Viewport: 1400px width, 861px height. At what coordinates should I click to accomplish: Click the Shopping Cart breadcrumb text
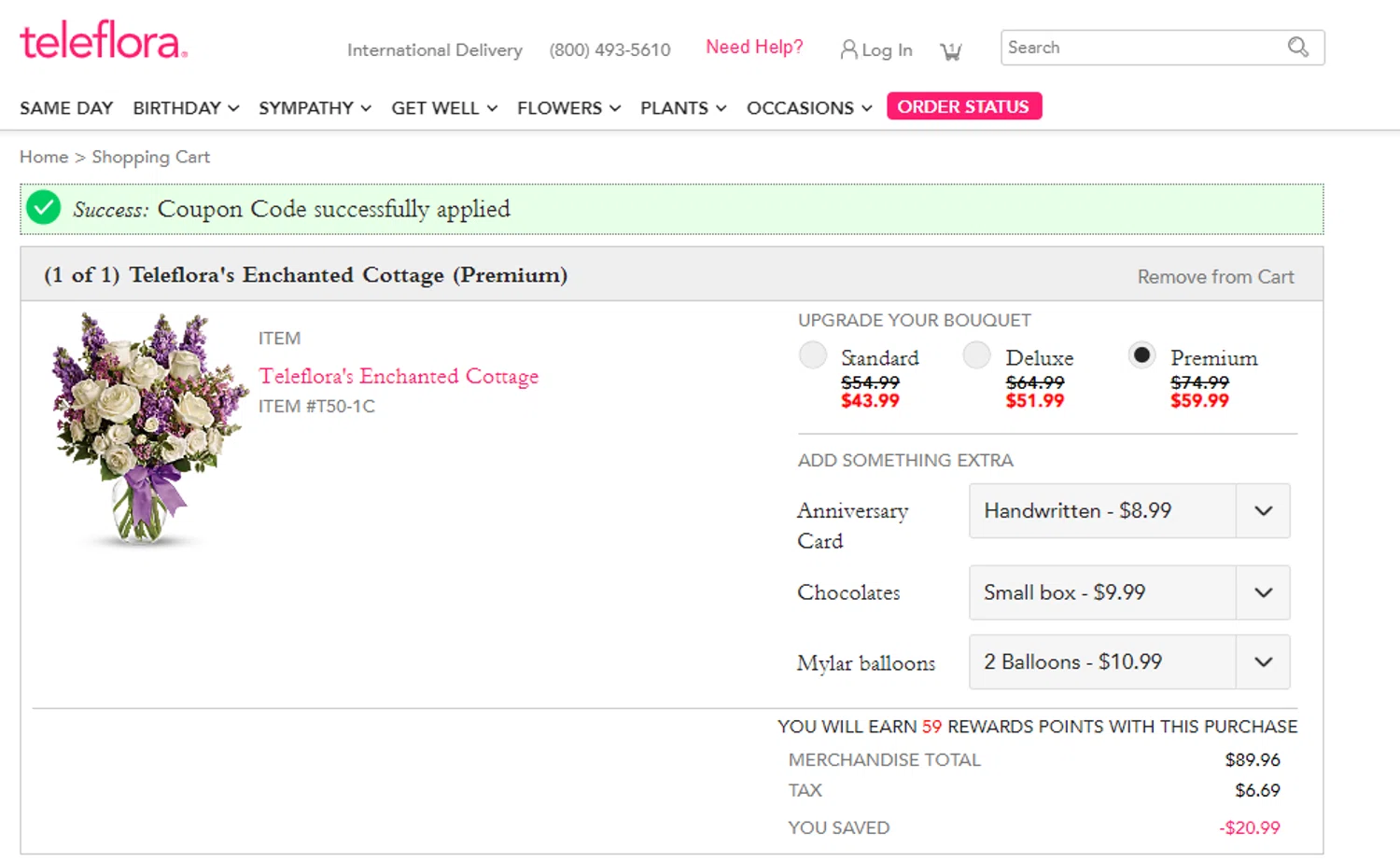(151, 157)
